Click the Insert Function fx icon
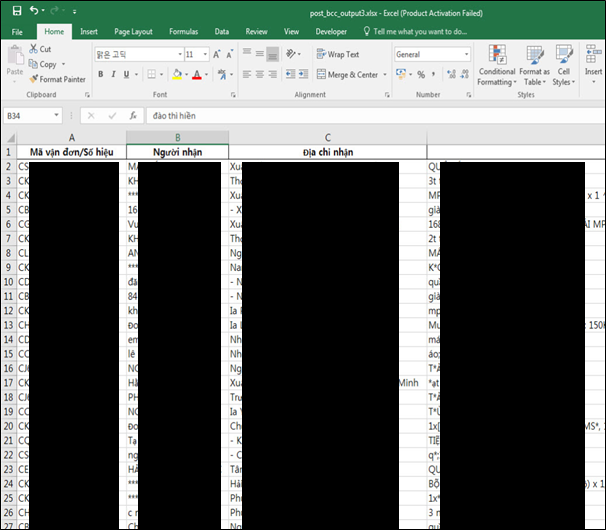 pos(132,116)
